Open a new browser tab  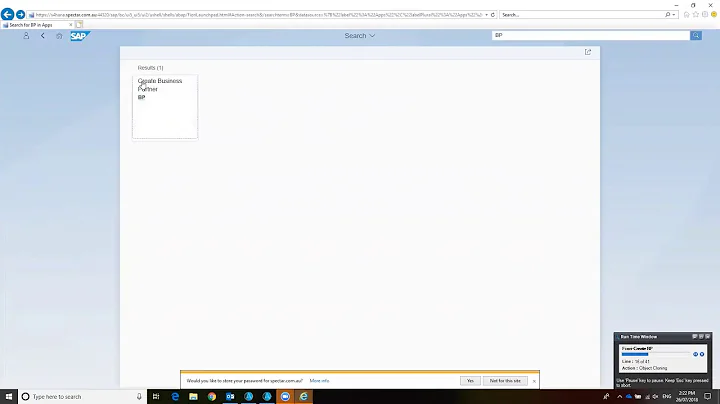tap(79, 25)
